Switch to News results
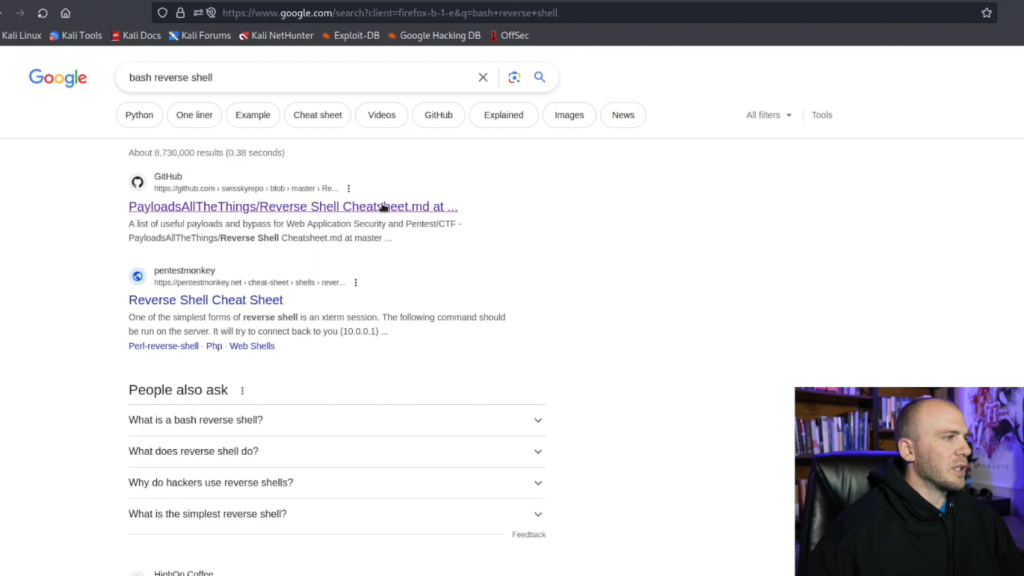This screenshot has width=1024, height=576. coord(623,115)
